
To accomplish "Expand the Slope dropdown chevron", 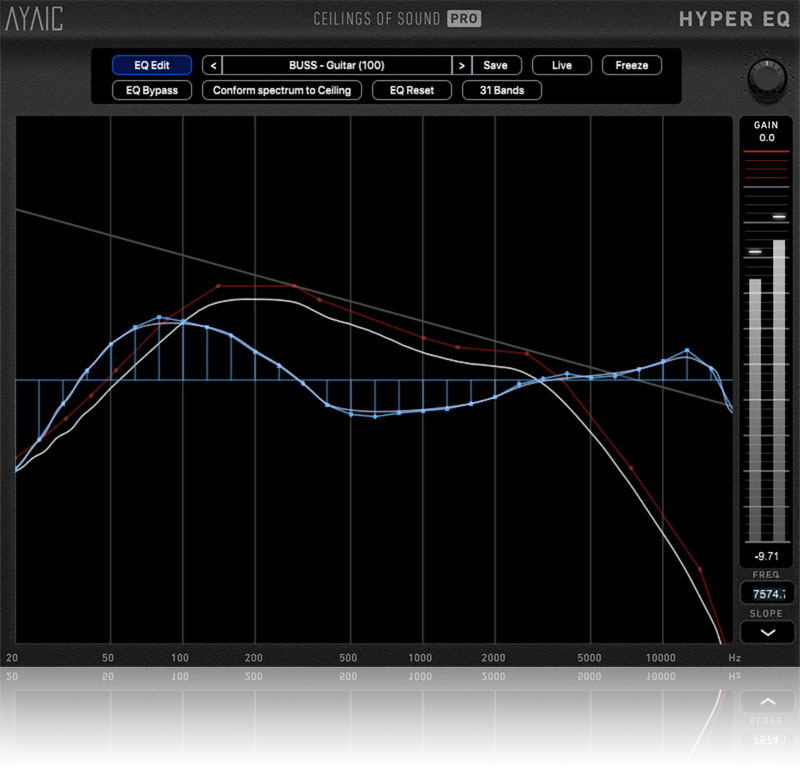I will tap(764, 633).
